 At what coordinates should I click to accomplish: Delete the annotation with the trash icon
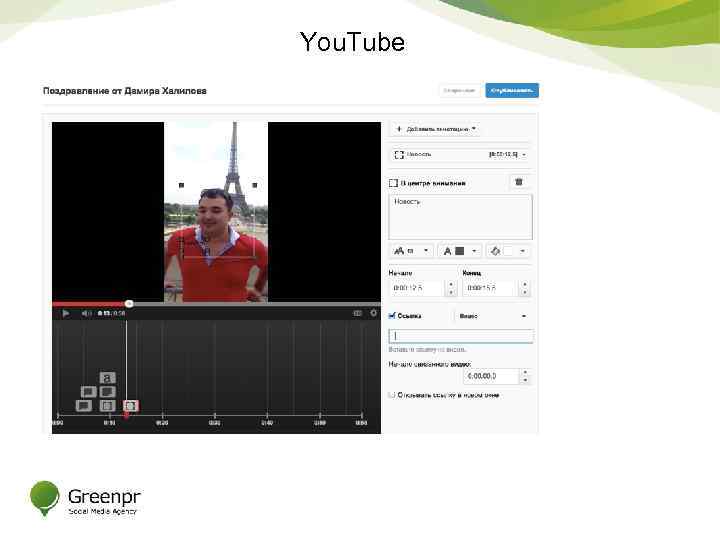point(519,182)
